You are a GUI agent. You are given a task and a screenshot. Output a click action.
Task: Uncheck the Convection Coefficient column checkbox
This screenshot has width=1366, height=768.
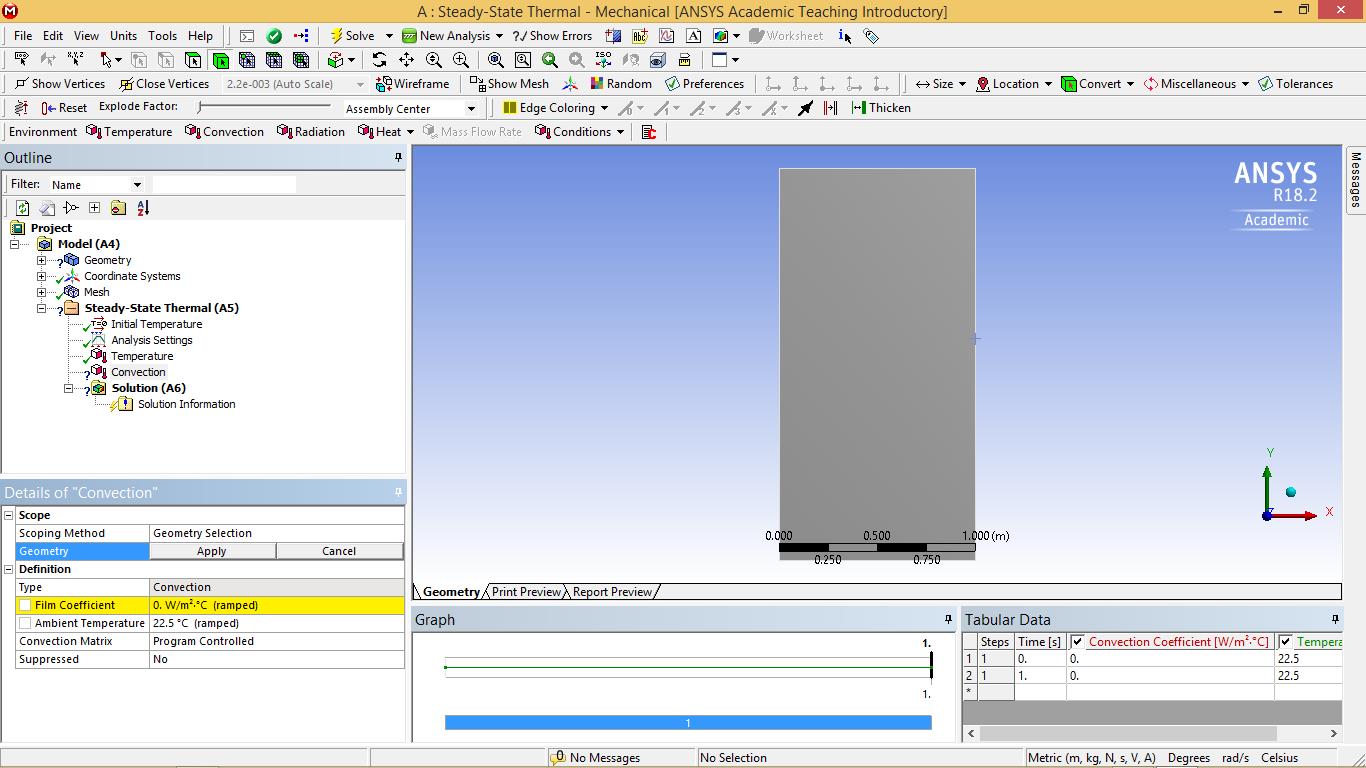click(1077, 642)
